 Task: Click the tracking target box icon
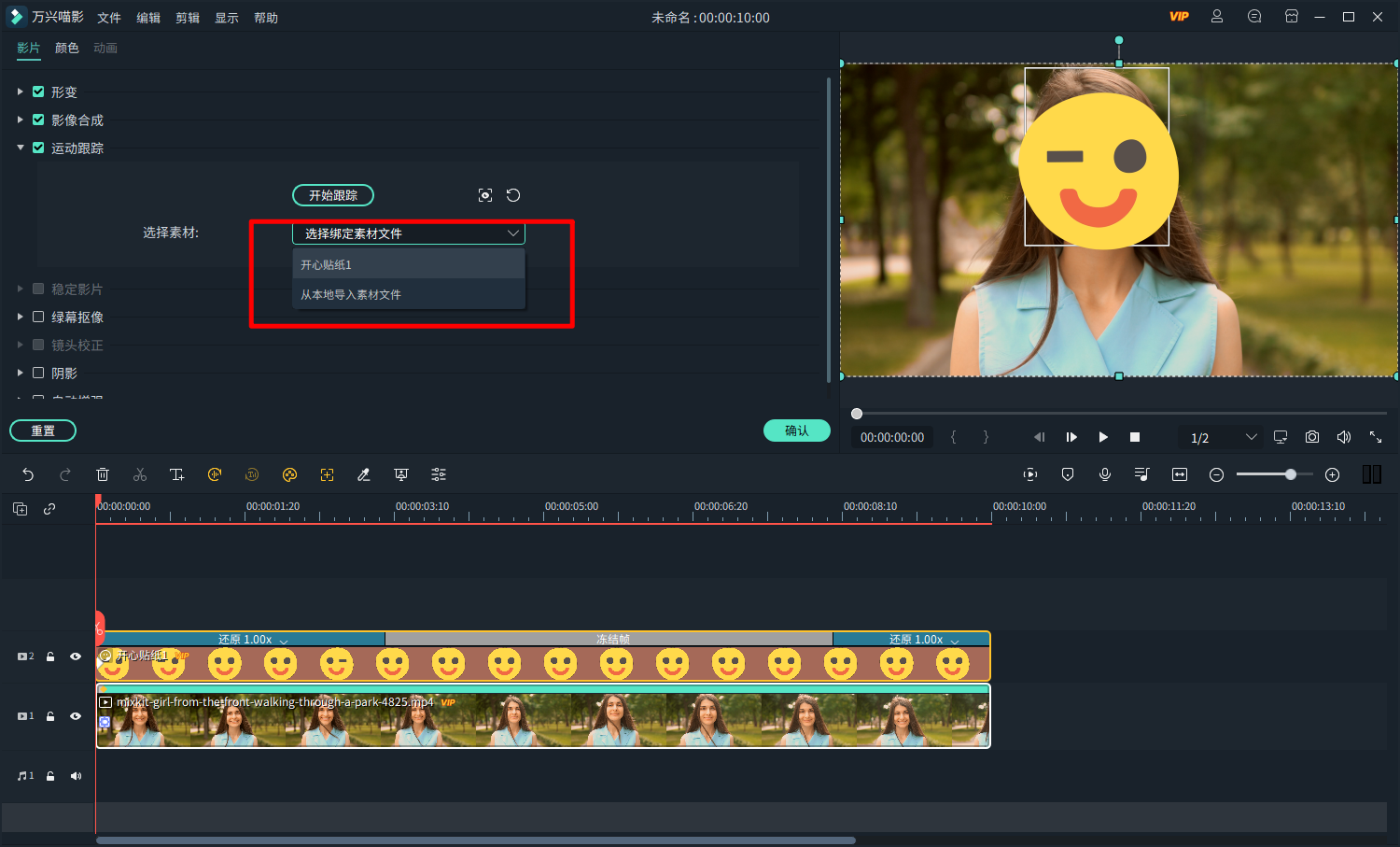pos(485,195)
